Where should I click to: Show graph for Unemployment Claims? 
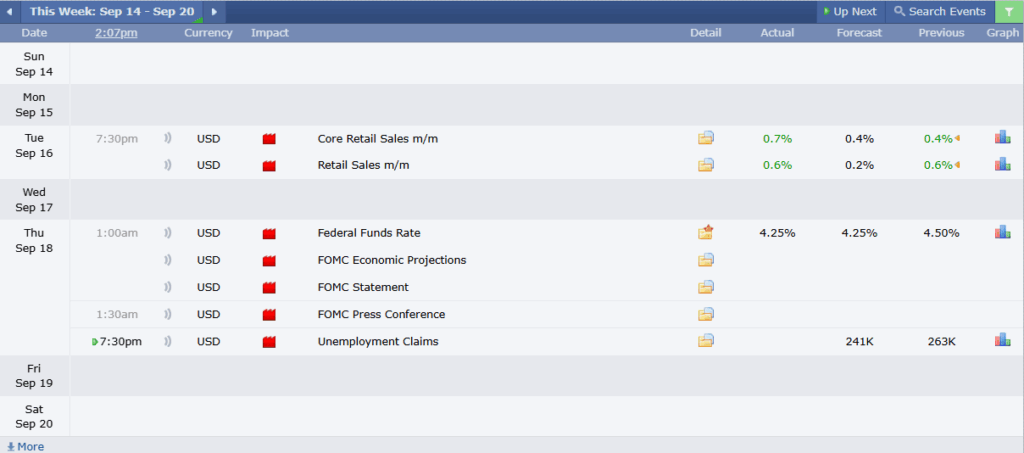tap(1002, 341)
